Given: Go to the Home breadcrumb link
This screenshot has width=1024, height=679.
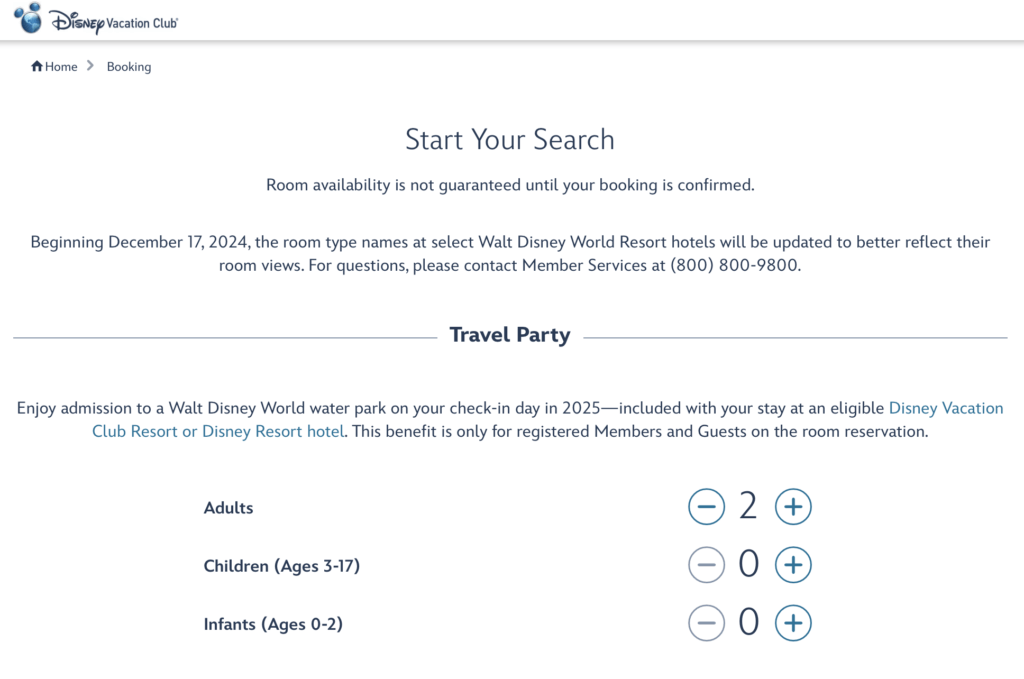Looking at the screenshot, I should click(60, 67).
